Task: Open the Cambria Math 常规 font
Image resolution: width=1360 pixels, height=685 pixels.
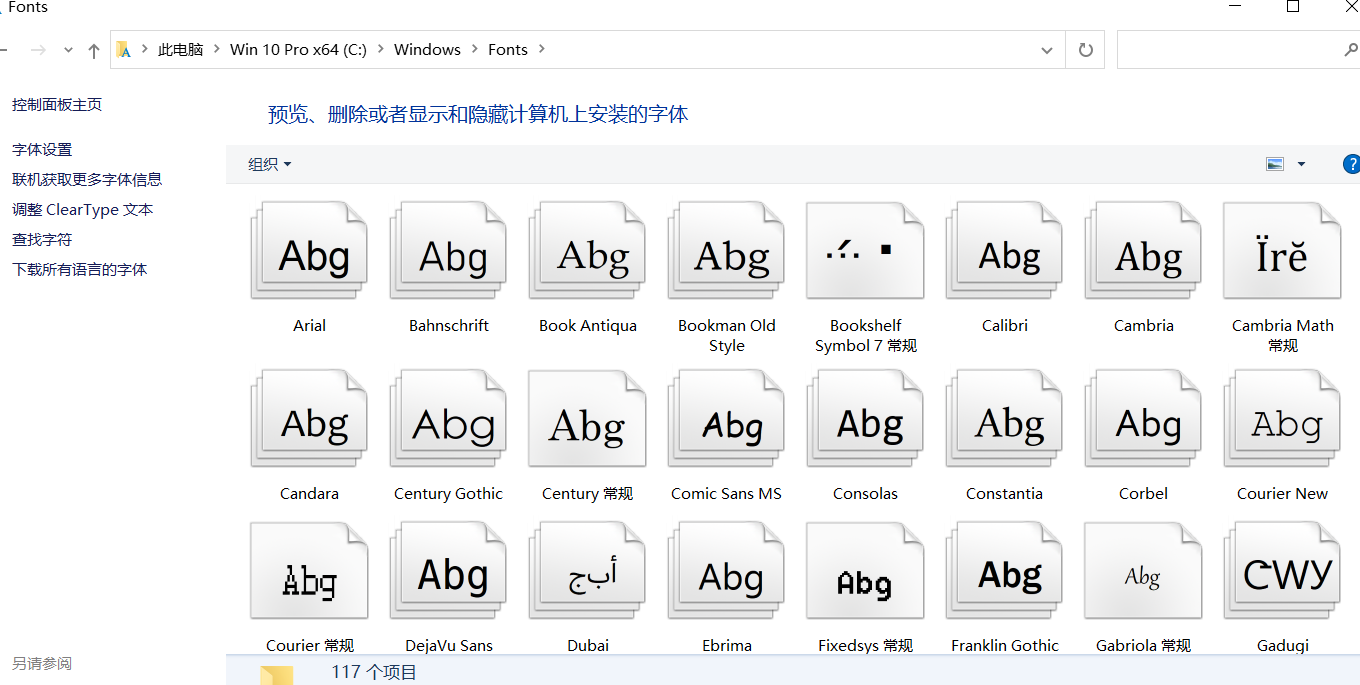Action: coord(1282,250)
